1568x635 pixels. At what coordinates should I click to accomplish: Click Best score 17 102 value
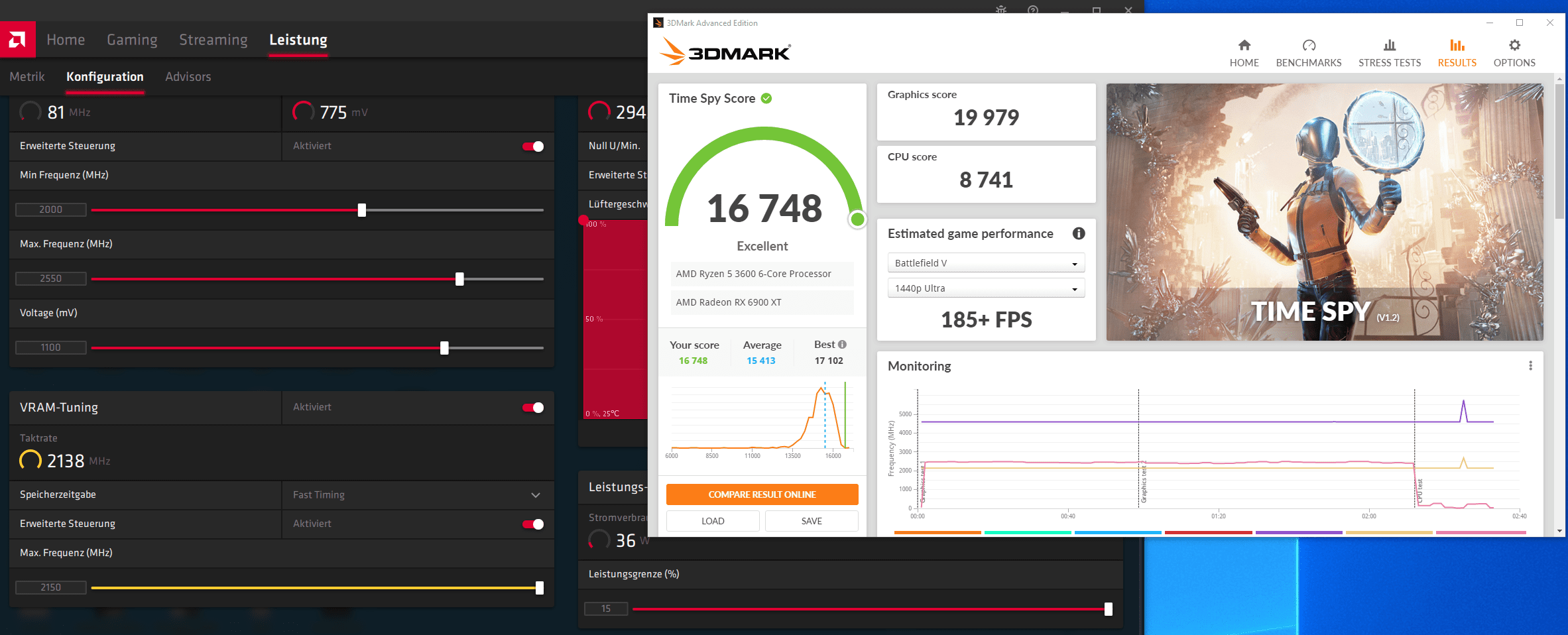829,361
